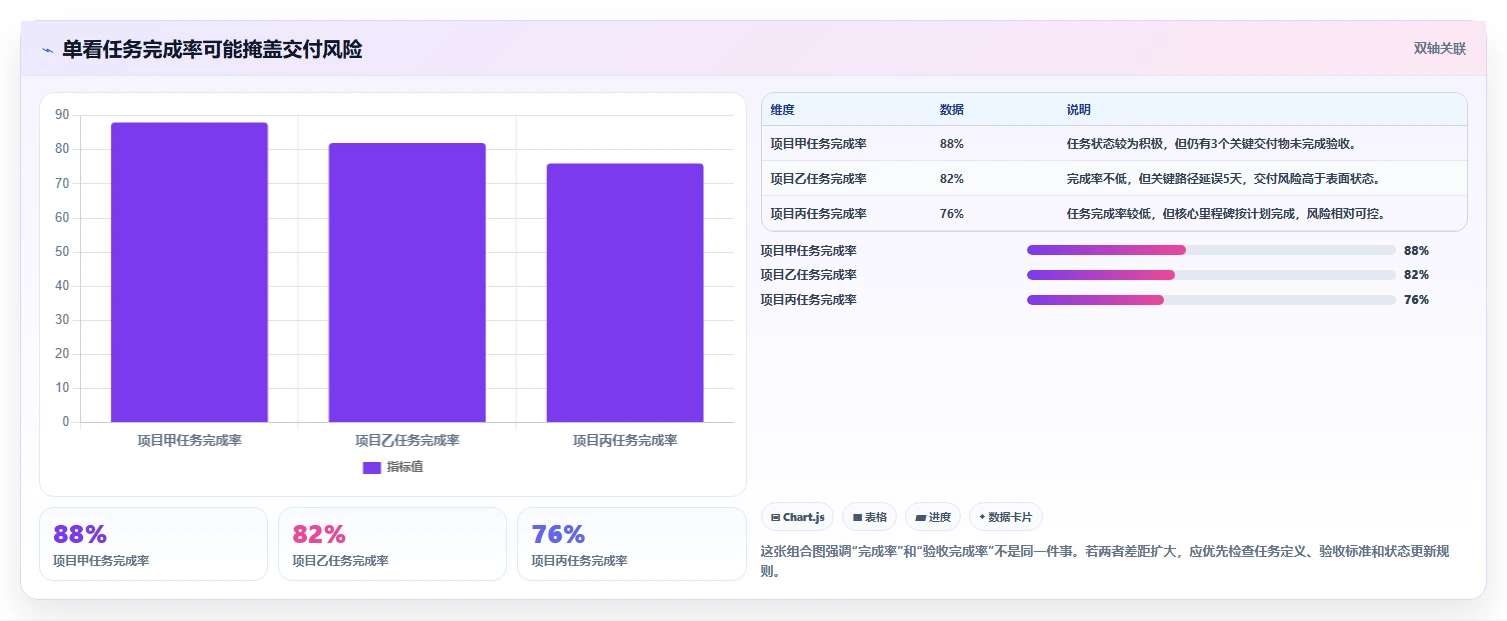The width and height of the screenshot is (1507, 621).
Task: Select the 项目甲任务完成率 table row cell
Action: 818,144
